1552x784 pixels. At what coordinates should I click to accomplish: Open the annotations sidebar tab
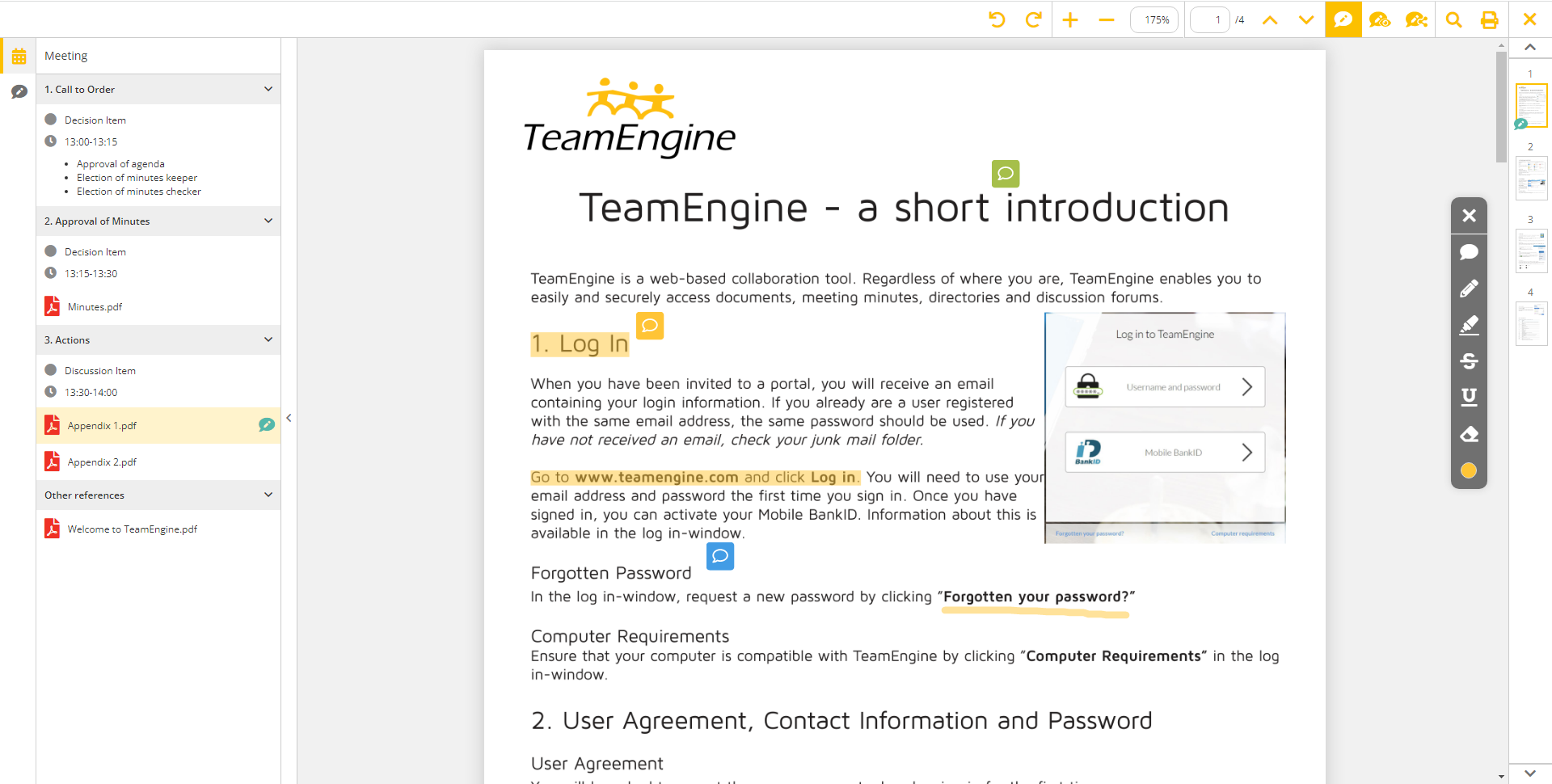19,91
